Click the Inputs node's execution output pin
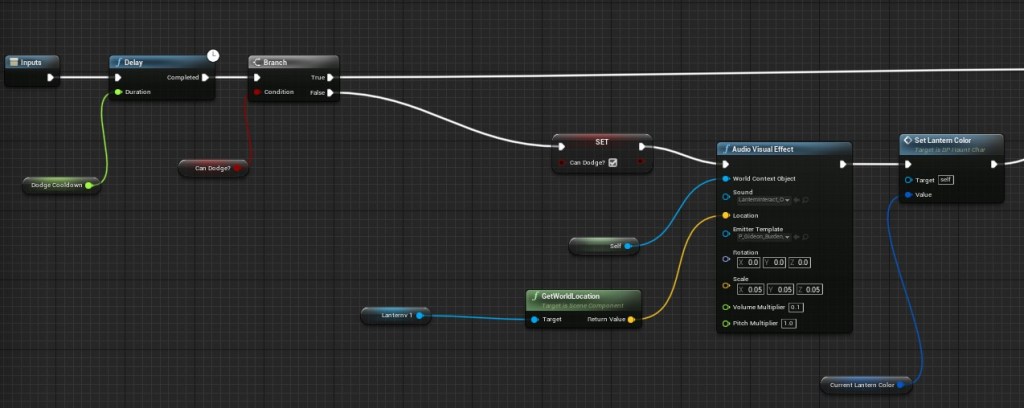 coord(51,77)
